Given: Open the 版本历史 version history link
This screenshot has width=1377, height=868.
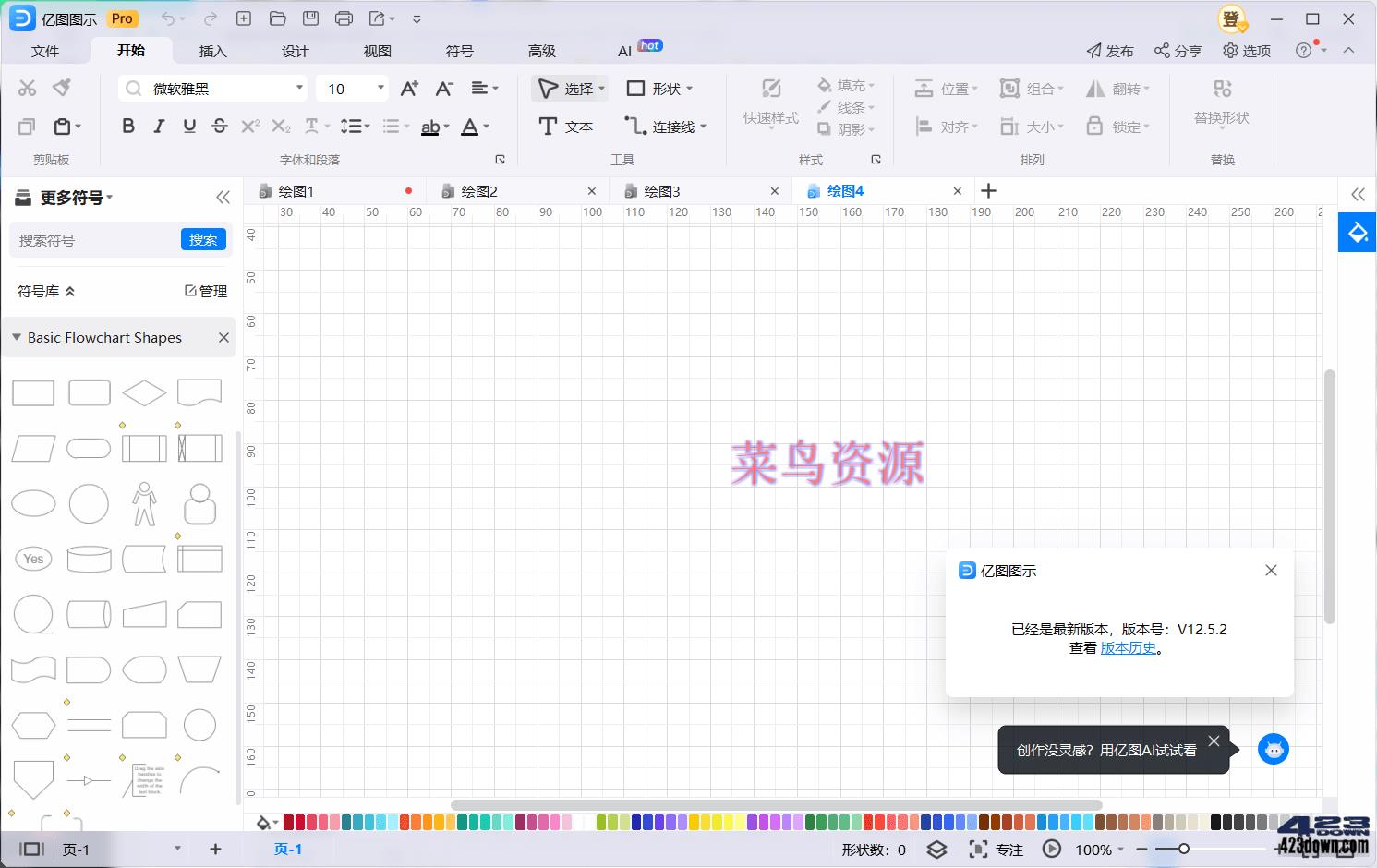Looking at the screenshot, I should click(1129, 647).
